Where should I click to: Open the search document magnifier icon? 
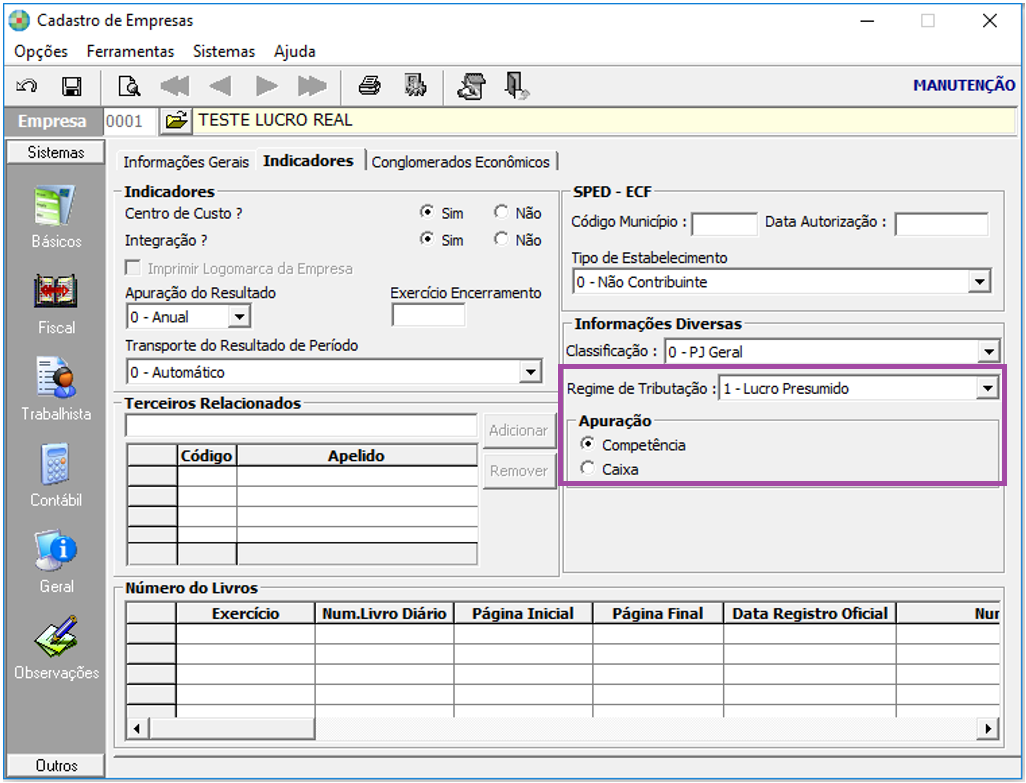coord(129,86)
